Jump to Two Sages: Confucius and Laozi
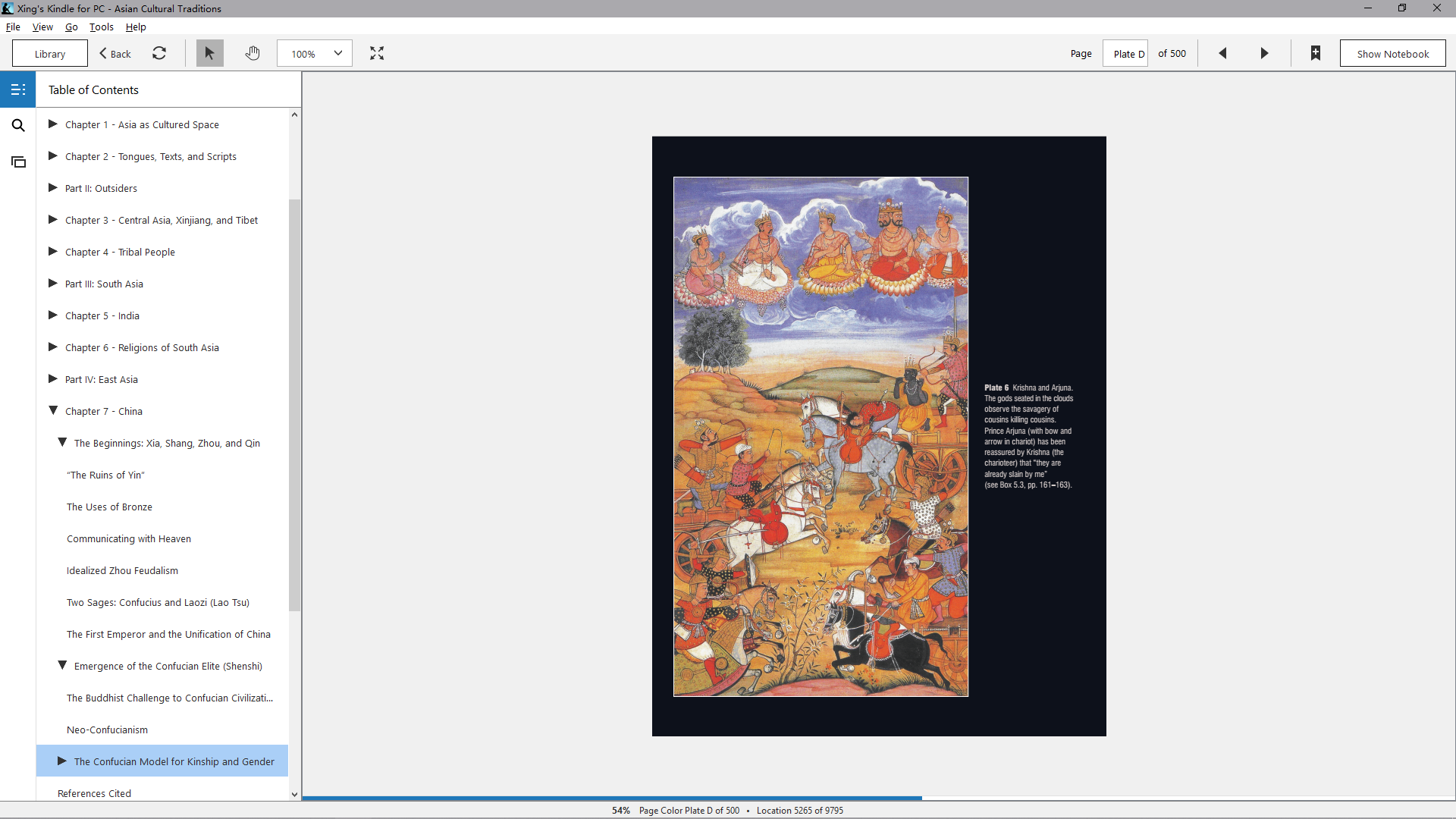 [158, 602]
